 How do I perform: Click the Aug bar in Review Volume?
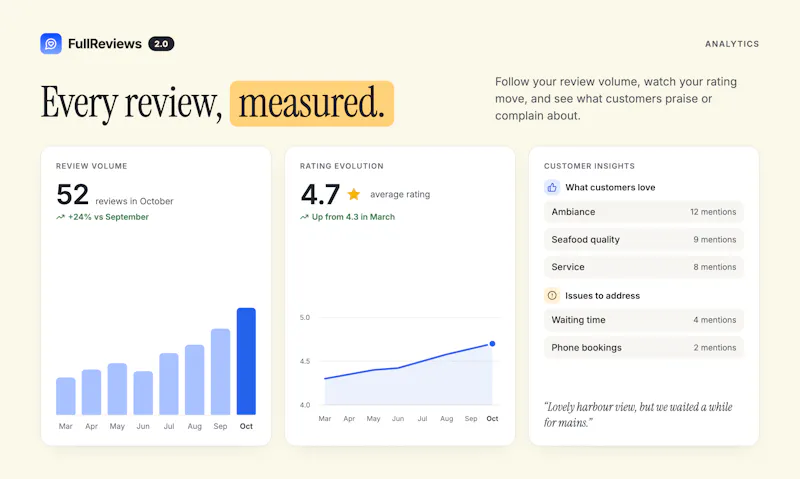[194, 380]
